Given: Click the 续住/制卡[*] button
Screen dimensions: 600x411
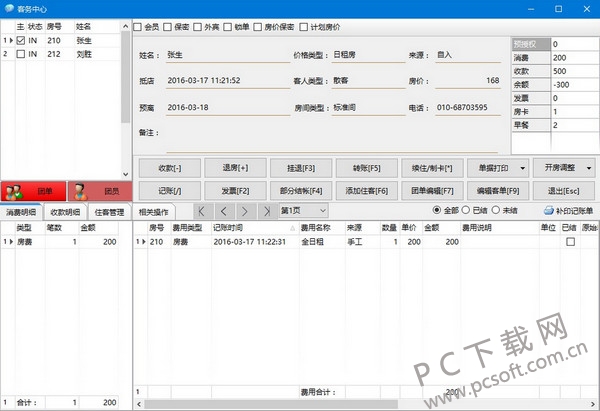Looking at the screenshot, I should click(432, 168).
